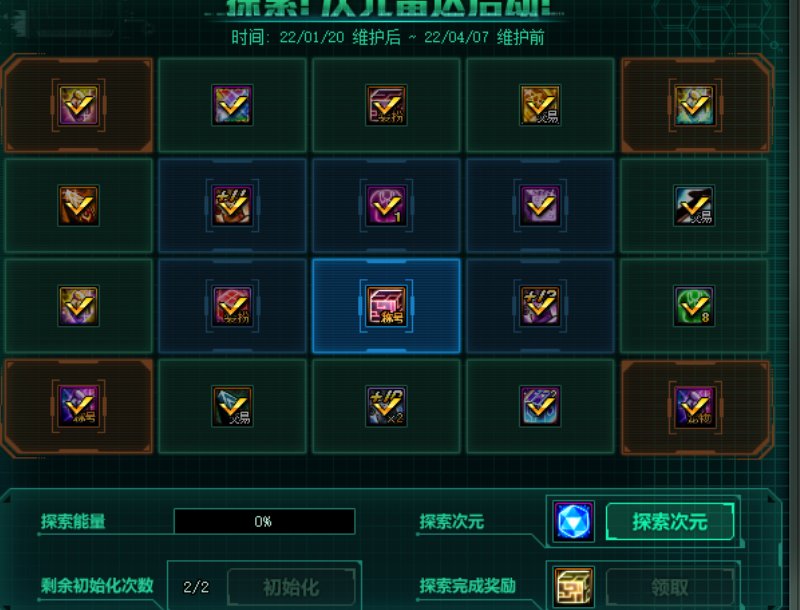This screenshot has width=800, height=610.
Task: Click the 2/2 remaining resets counter
Action: click(196, 587)
